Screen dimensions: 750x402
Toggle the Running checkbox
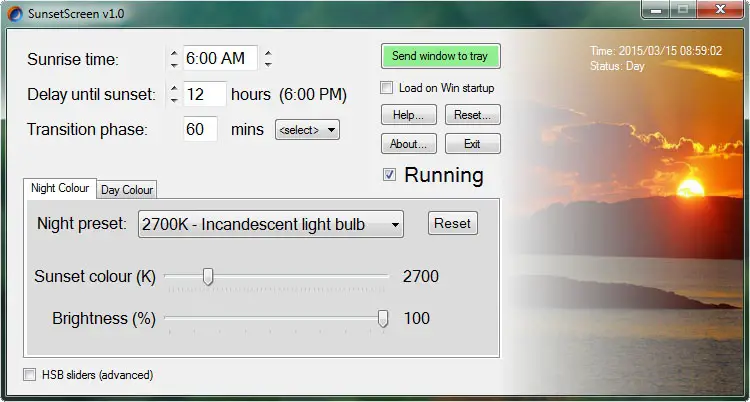389,175
